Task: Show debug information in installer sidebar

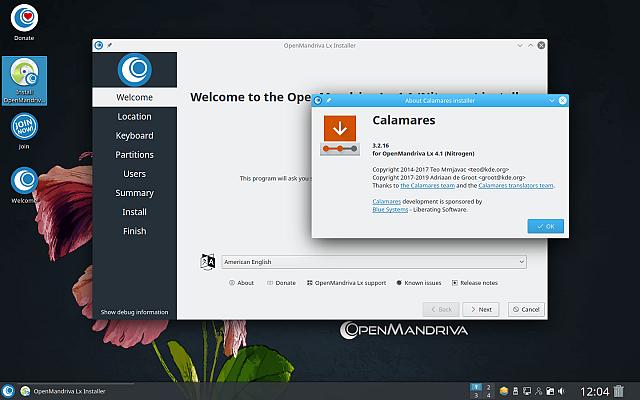Action: tap(134, 312)
